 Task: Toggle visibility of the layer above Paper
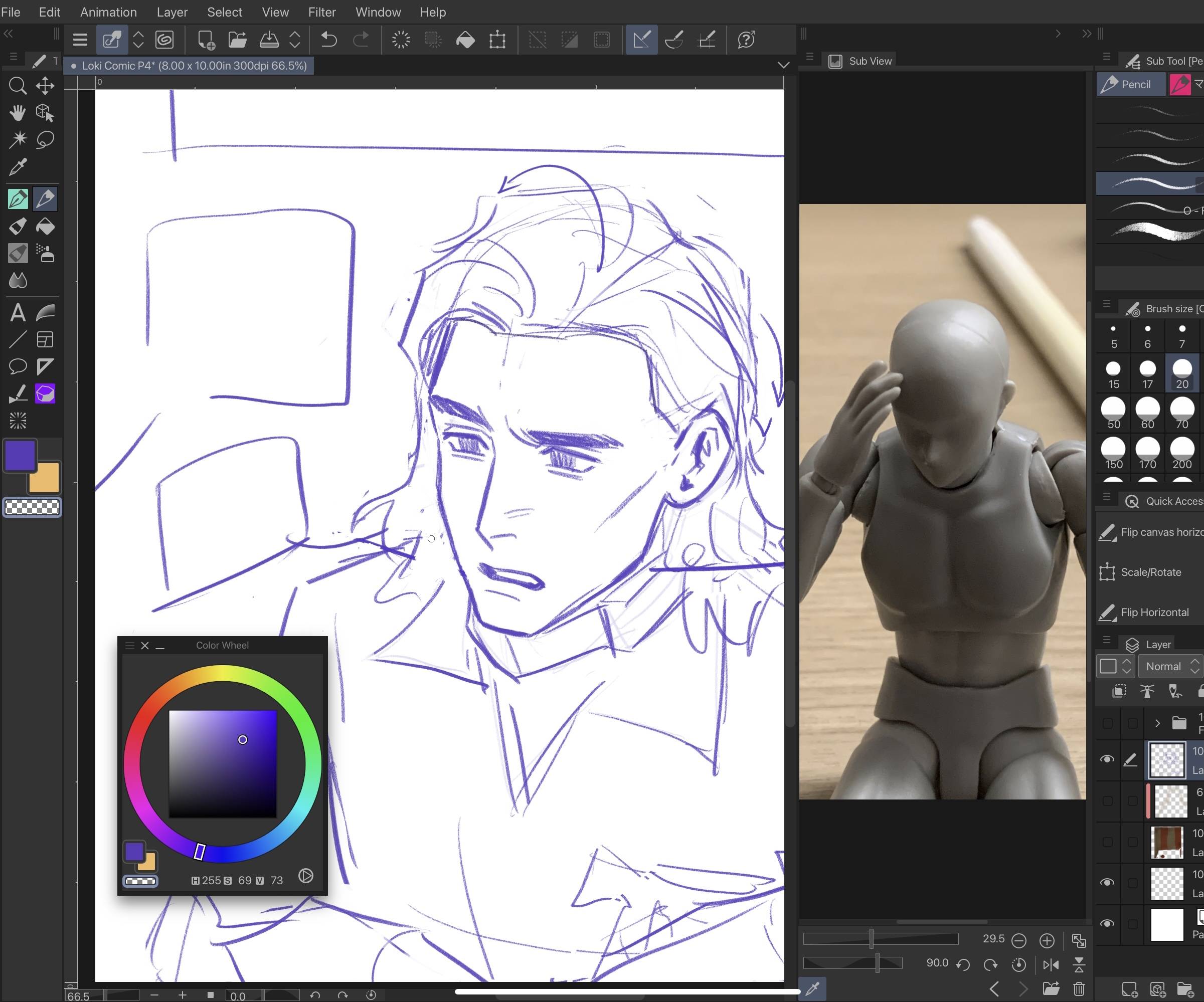(x=1107, y=882)
